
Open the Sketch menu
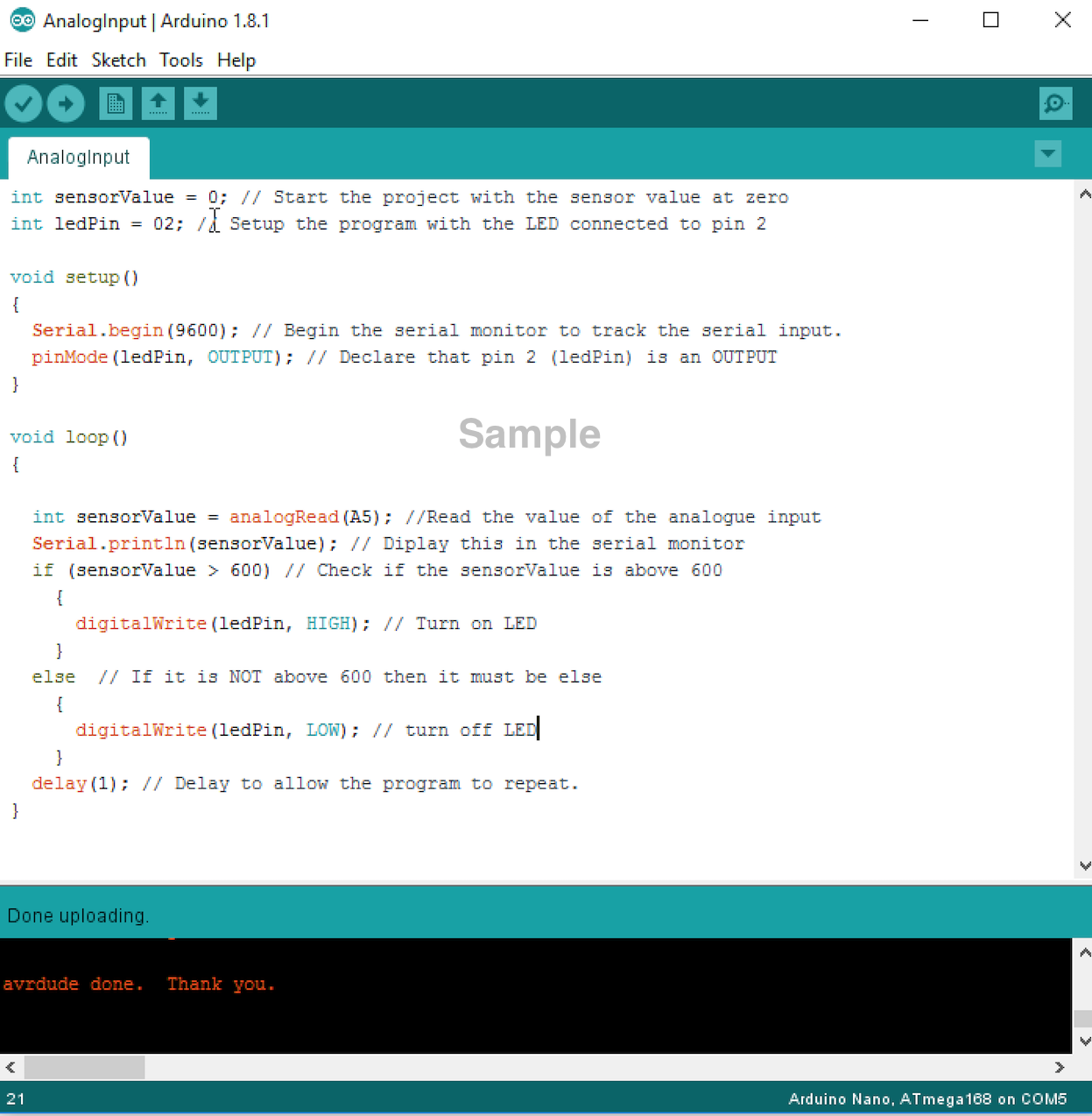pos(118,60)
